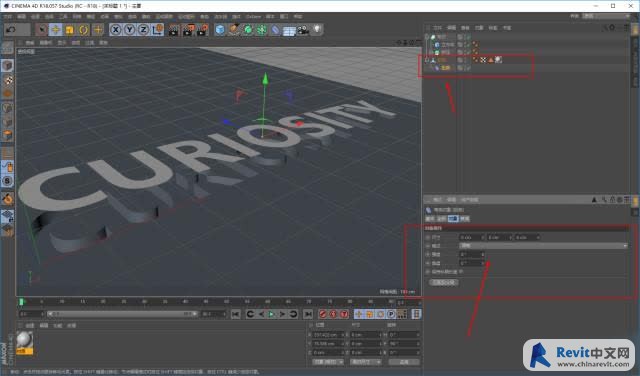Click the material sphere tag on fourth object row

[498, 60]
